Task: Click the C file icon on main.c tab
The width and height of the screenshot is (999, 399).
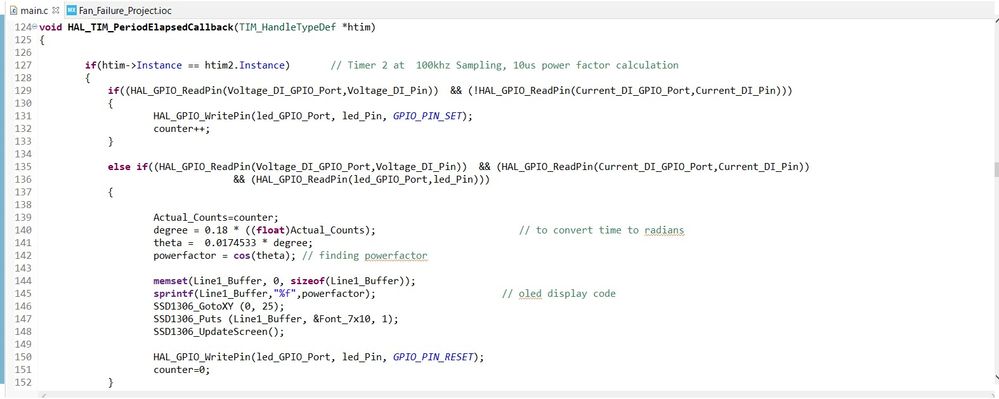Action: (13, 10)
